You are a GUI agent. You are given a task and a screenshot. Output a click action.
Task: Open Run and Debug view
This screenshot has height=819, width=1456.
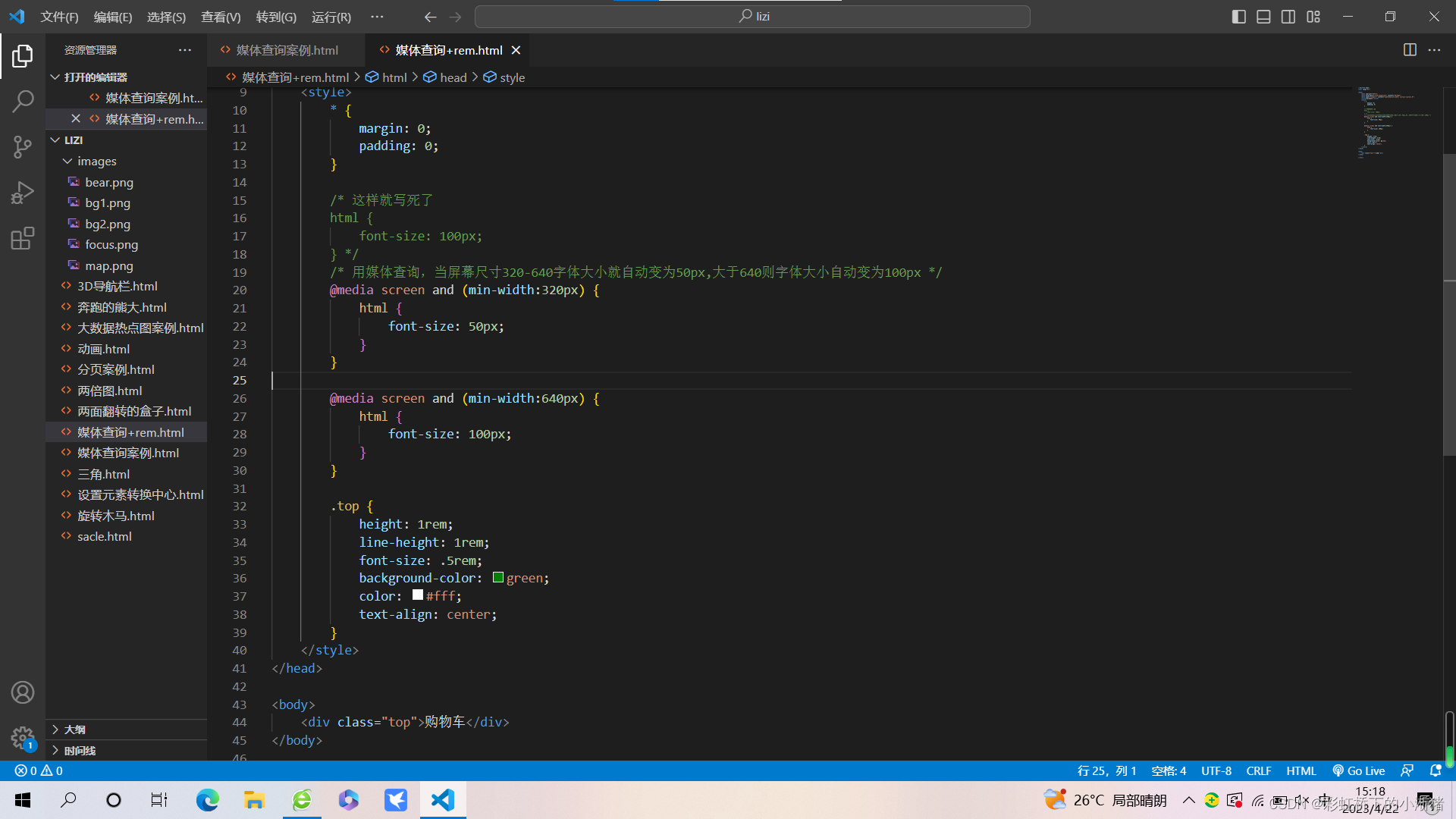pyautogui.click(x=23, y=193)
